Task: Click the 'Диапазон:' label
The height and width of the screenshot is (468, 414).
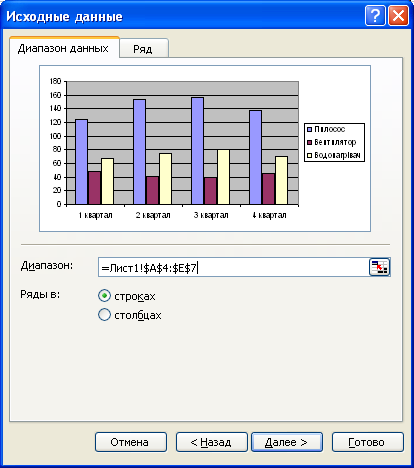Action: coord(47,266)
